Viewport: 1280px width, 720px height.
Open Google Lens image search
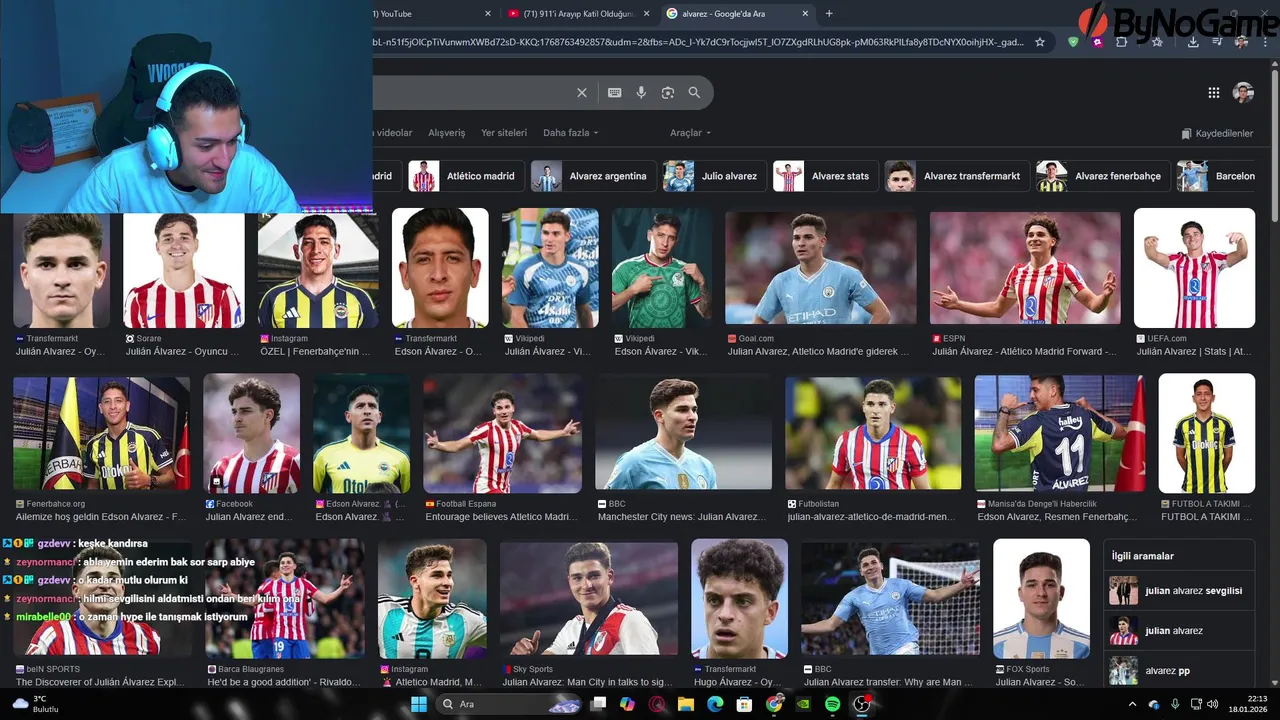coord(668,92)
